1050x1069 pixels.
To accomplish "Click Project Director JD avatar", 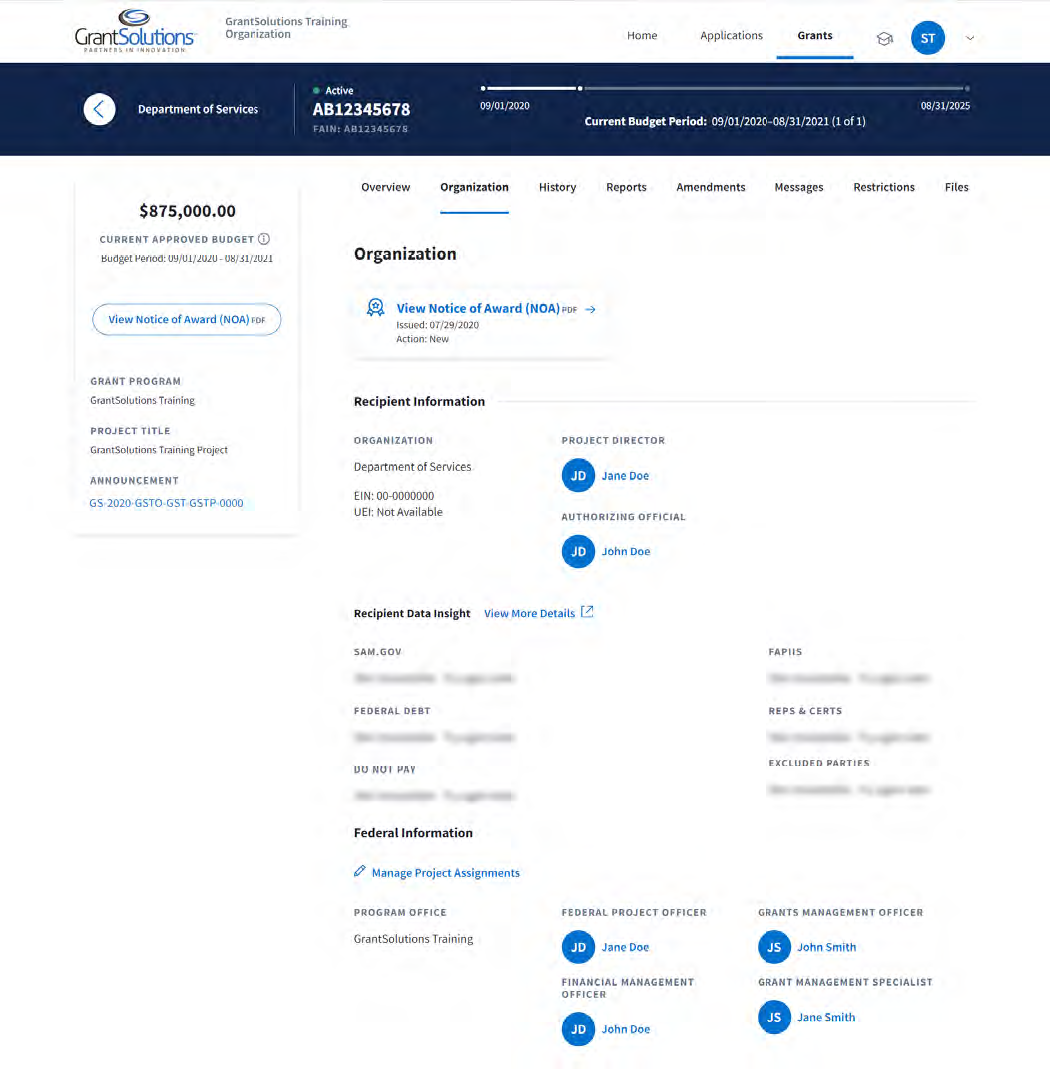I will coord(578,476).
